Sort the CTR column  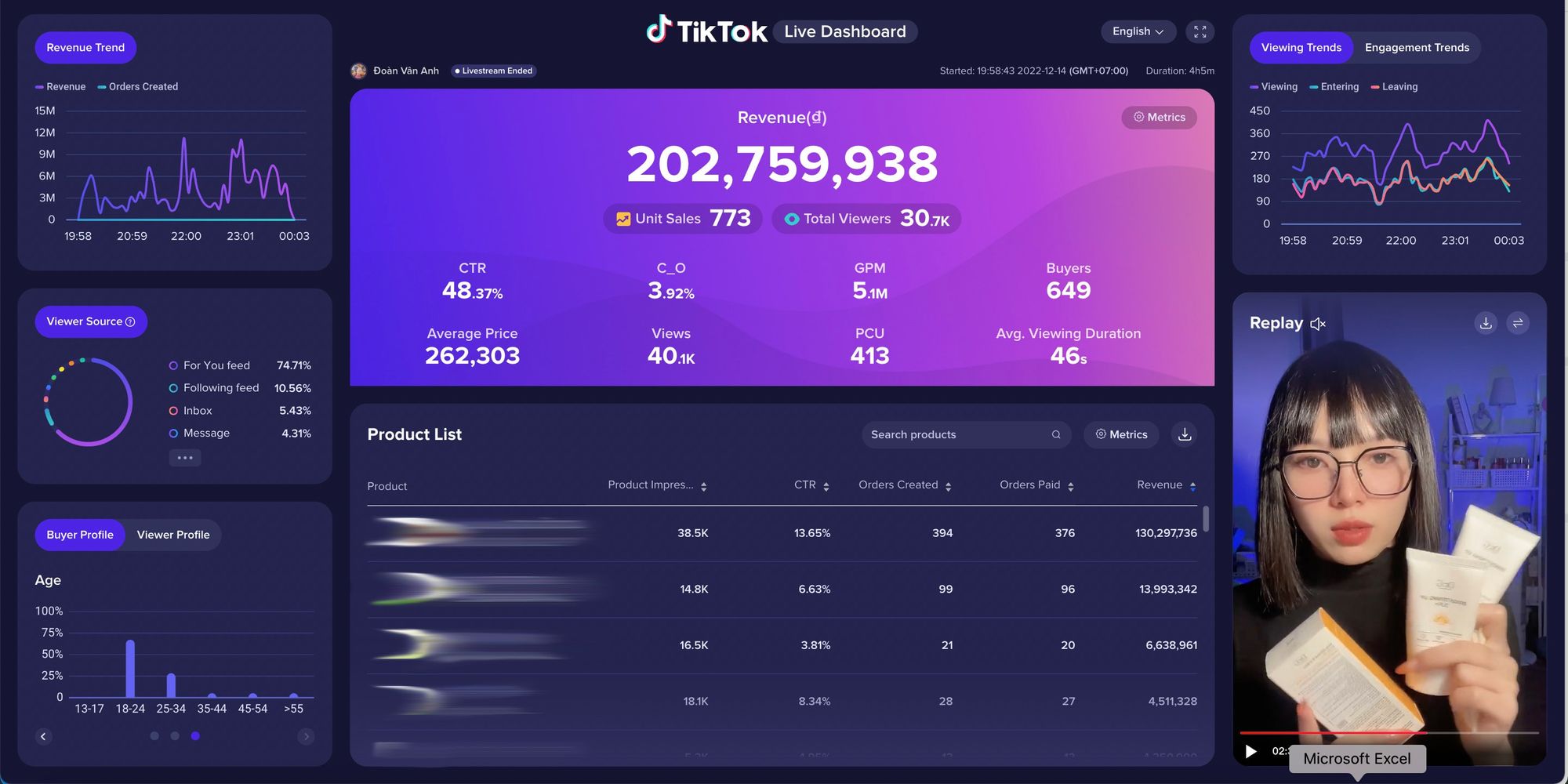click(826, 487)
